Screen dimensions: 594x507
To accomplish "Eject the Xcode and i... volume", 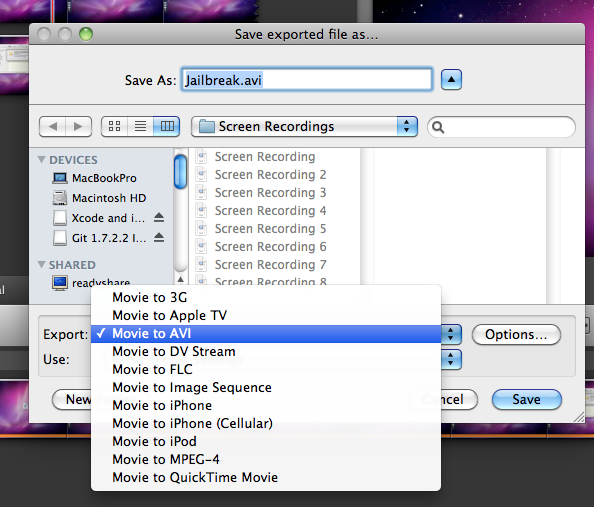I will pos(159,218).
